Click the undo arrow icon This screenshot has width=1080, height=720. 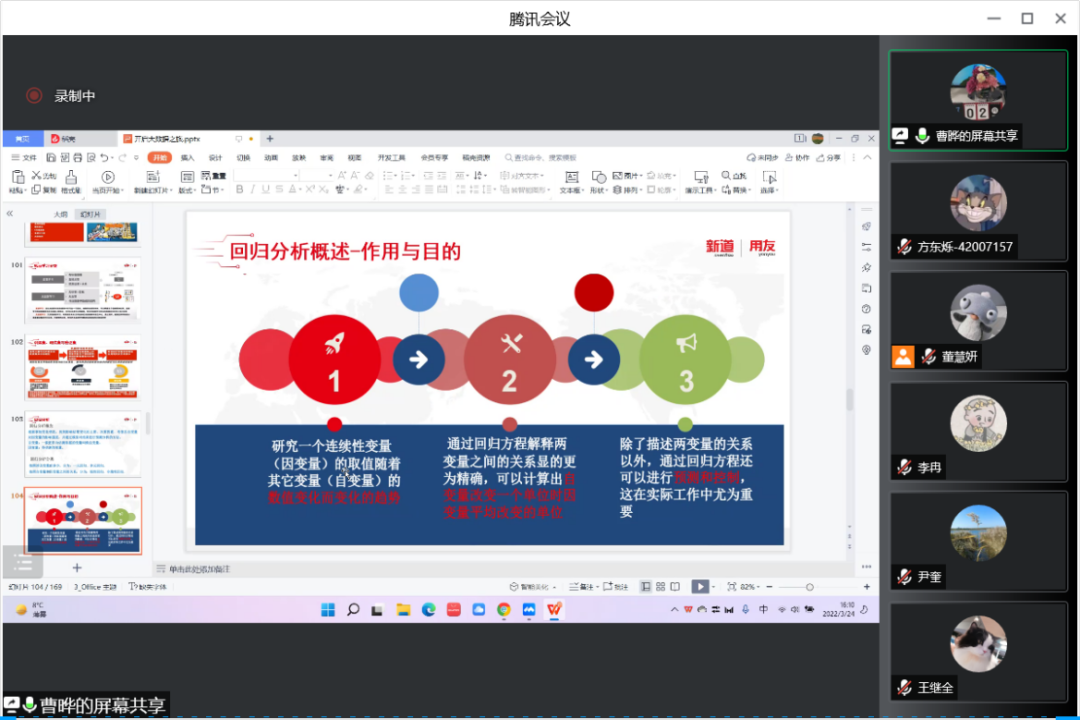click(105, 158)
